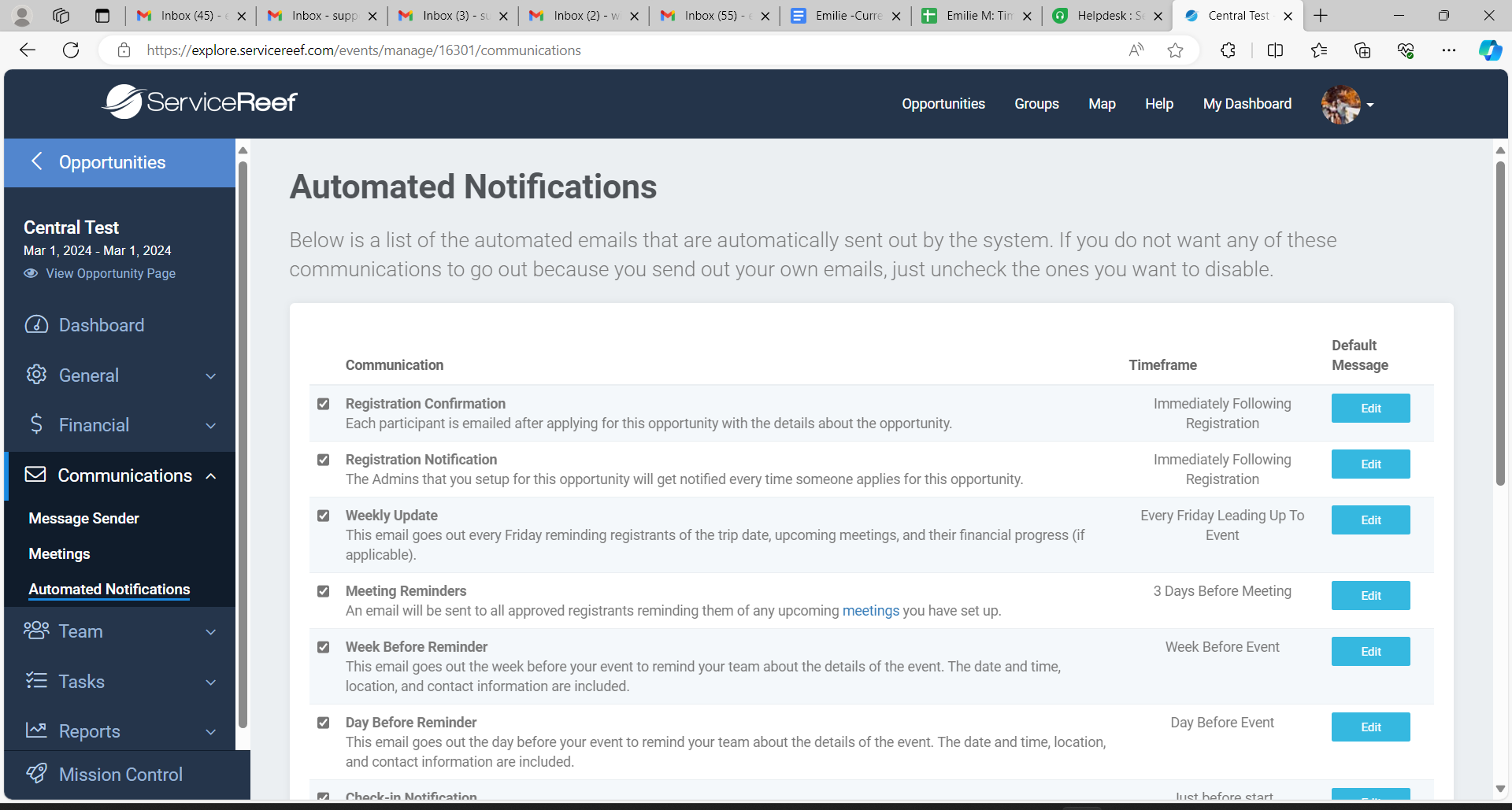The height and width of the screenshot is (810, 1512).
Task: Click the General gear icon
Action: (36, 375)
